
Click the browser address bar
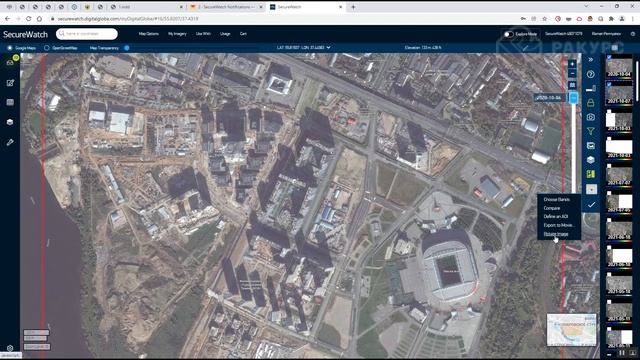286,19
